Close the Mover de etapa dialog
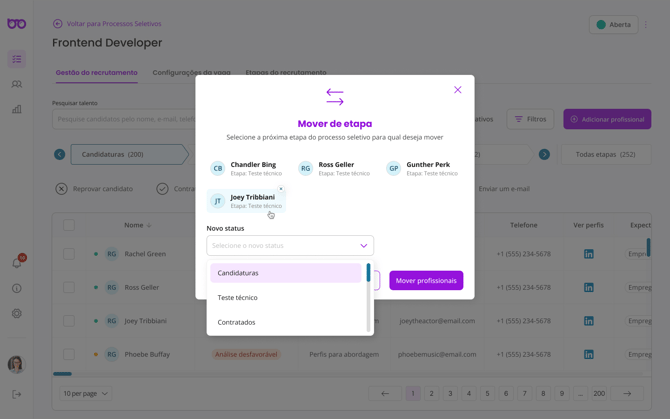670x419 pixels. 458,90
